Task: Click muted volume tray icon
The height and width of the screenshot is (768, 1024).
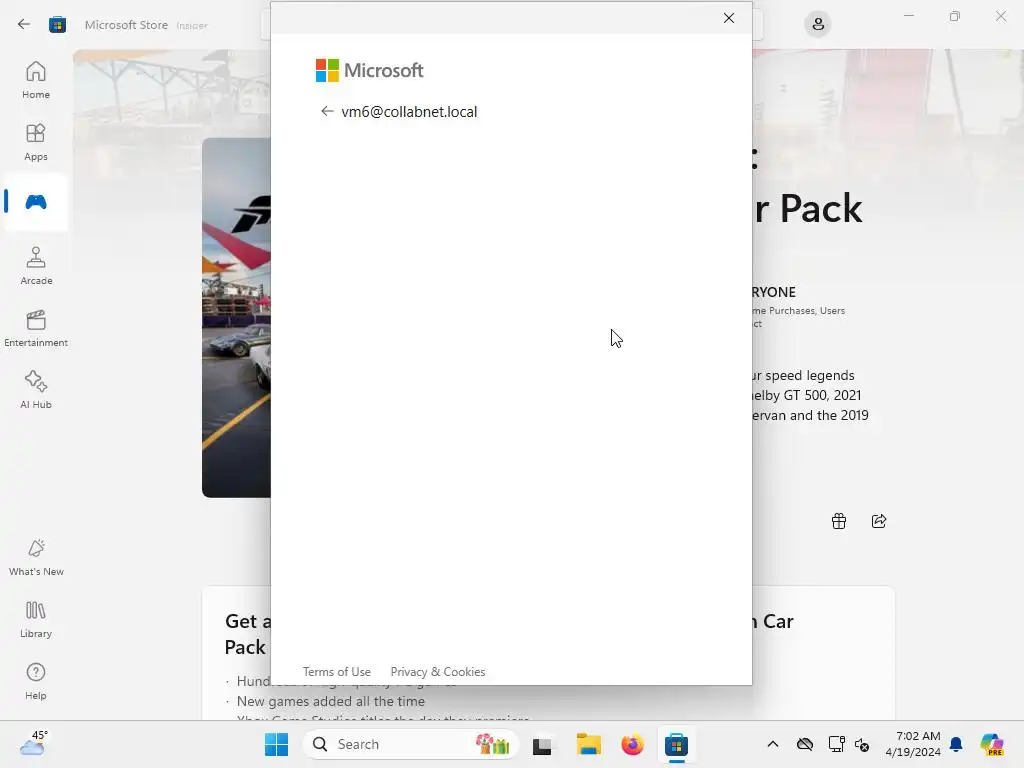Action: tap(862, 744)
